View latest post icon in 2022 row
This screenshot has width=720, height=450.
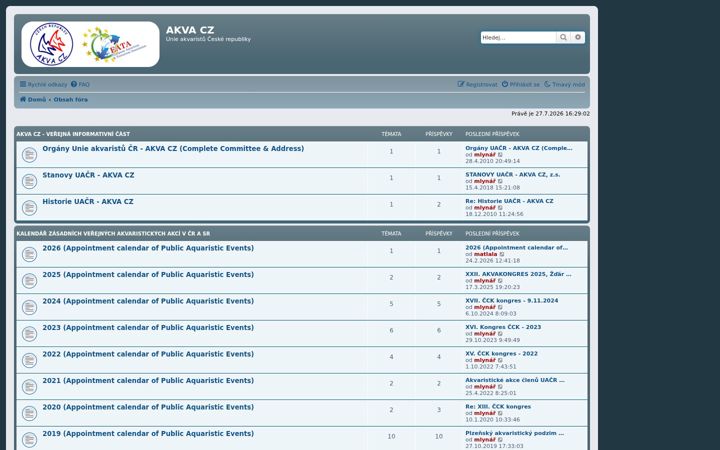coord(500,360)
